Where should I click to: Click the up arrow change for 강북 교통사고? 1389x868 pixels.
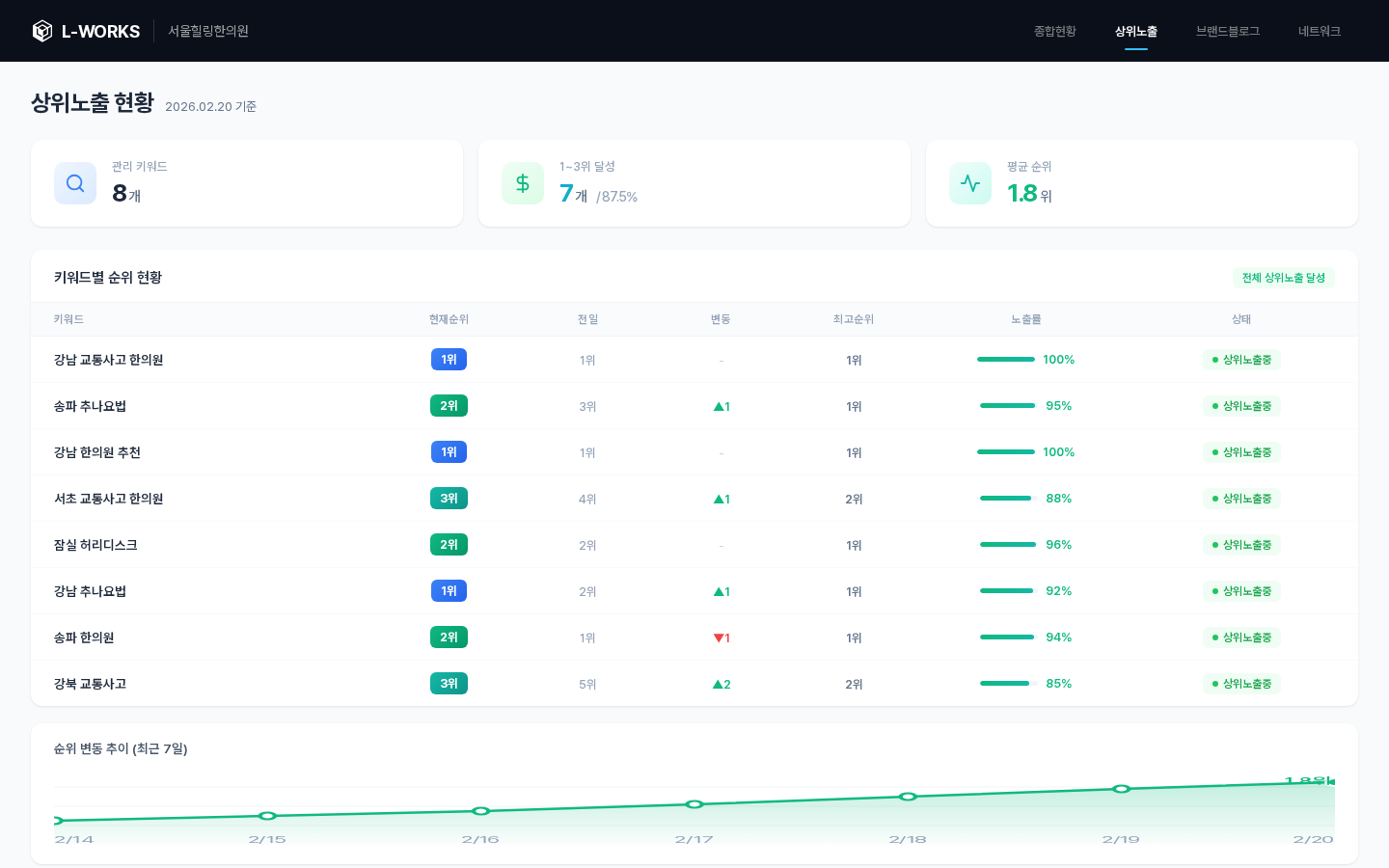(721, 684)
